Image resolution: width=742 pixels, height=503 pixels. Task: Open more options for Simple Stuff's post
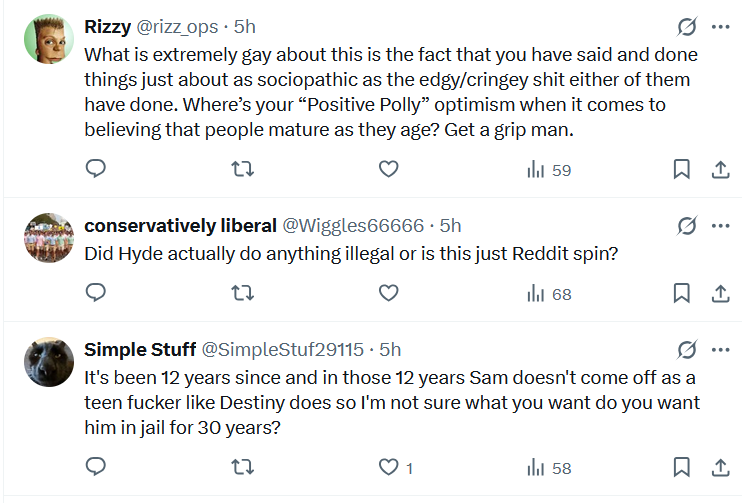(720, 350)
